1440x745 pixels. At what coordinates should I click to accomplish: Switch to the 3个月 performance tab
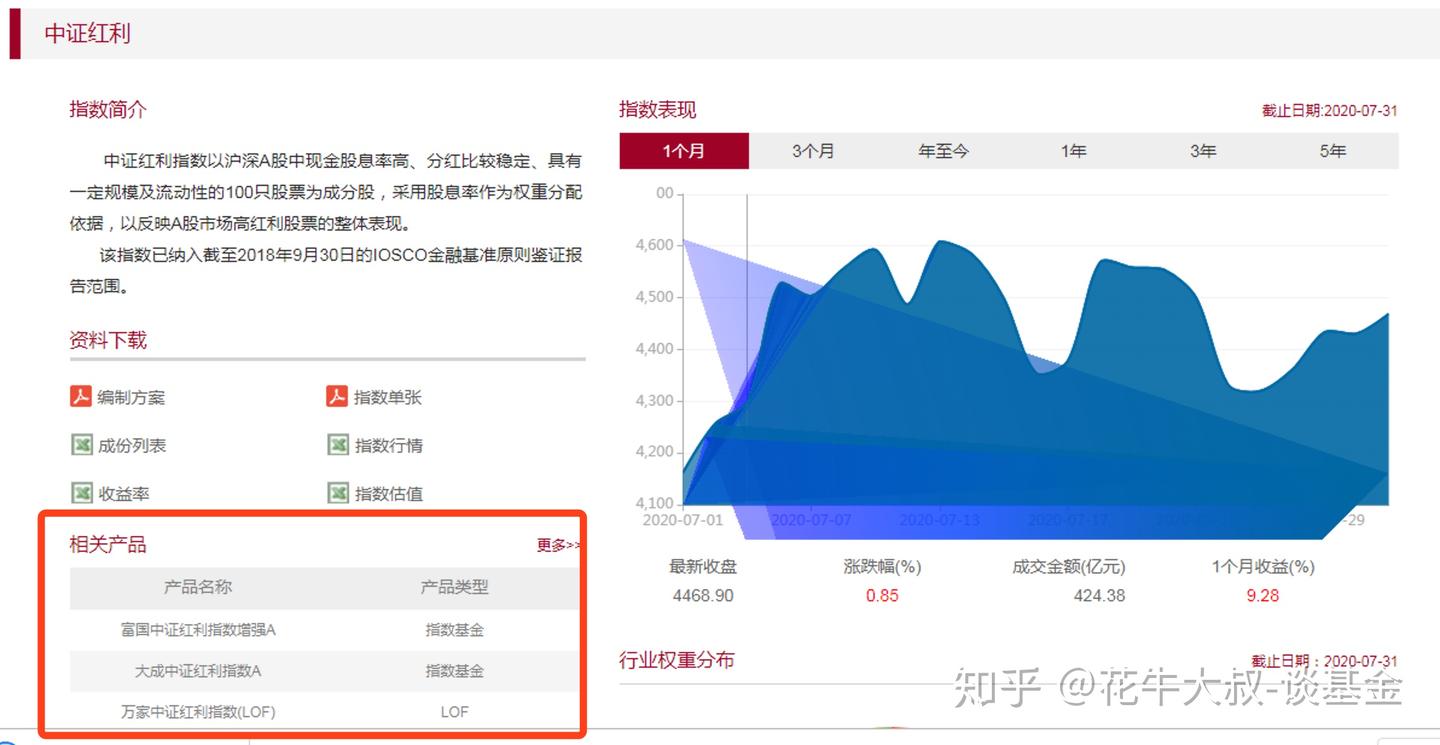[812, 150]
